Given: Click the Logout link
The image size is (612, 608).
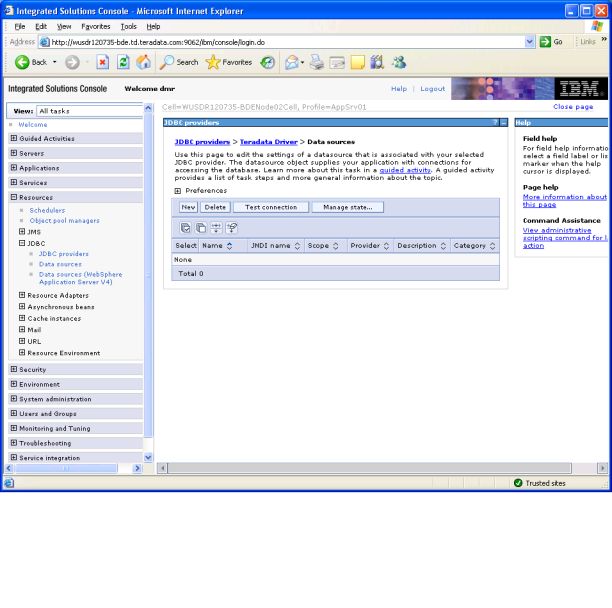Looking at the screenshot, I should click(x=432, y=89).
